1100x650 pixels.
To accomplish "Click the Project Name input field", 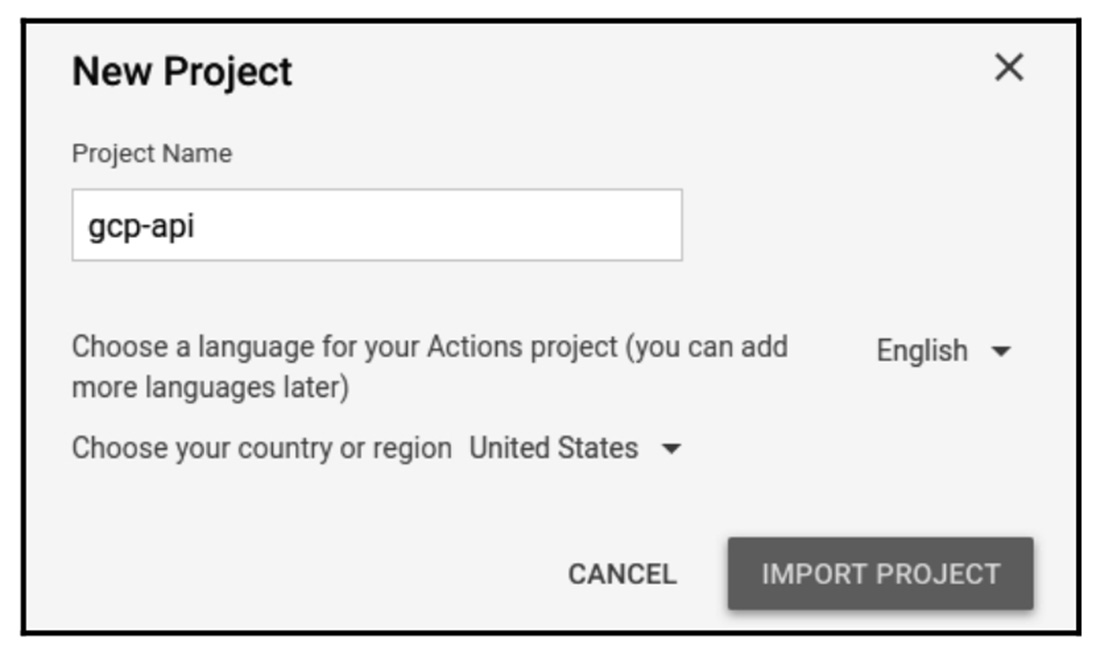I will click(x=376, y=226).
